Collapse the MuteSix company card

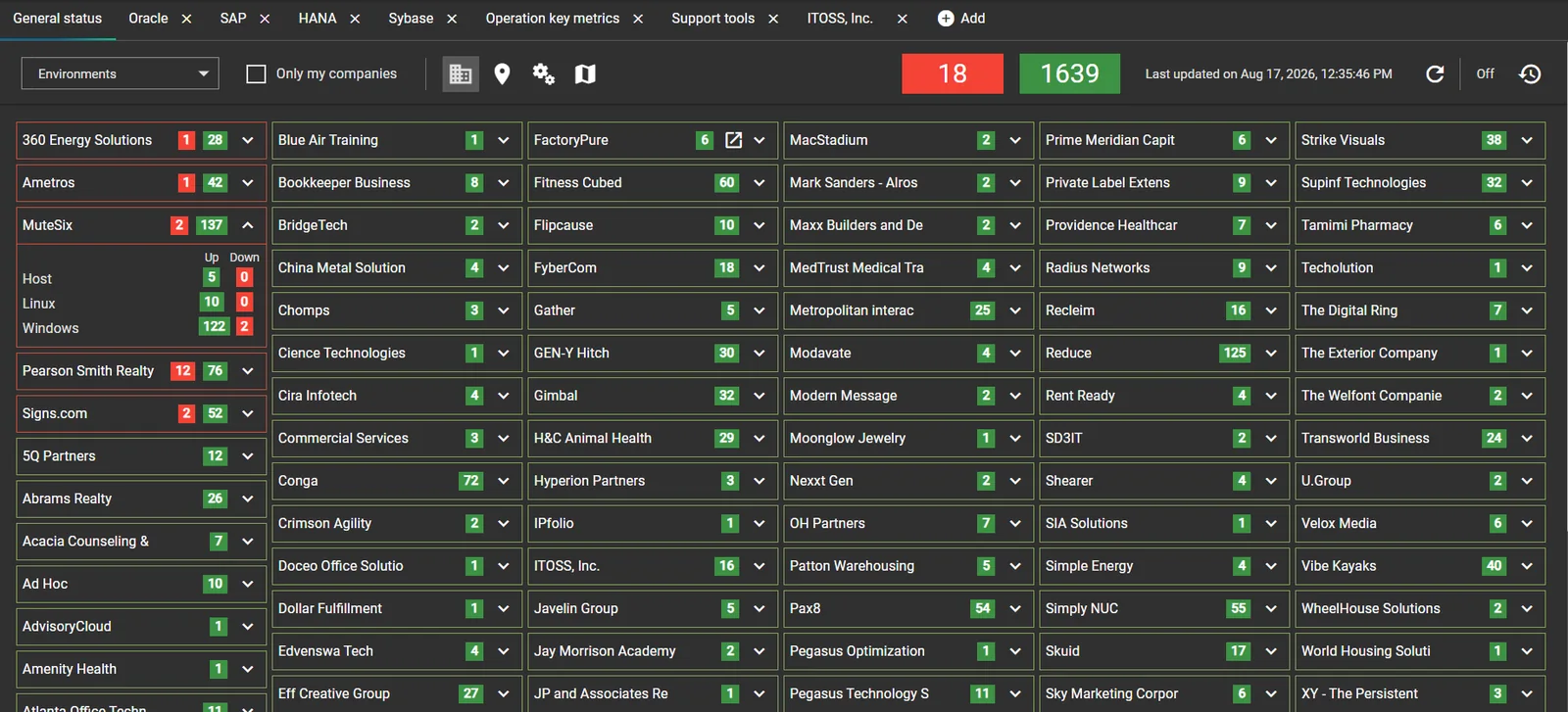248,225
